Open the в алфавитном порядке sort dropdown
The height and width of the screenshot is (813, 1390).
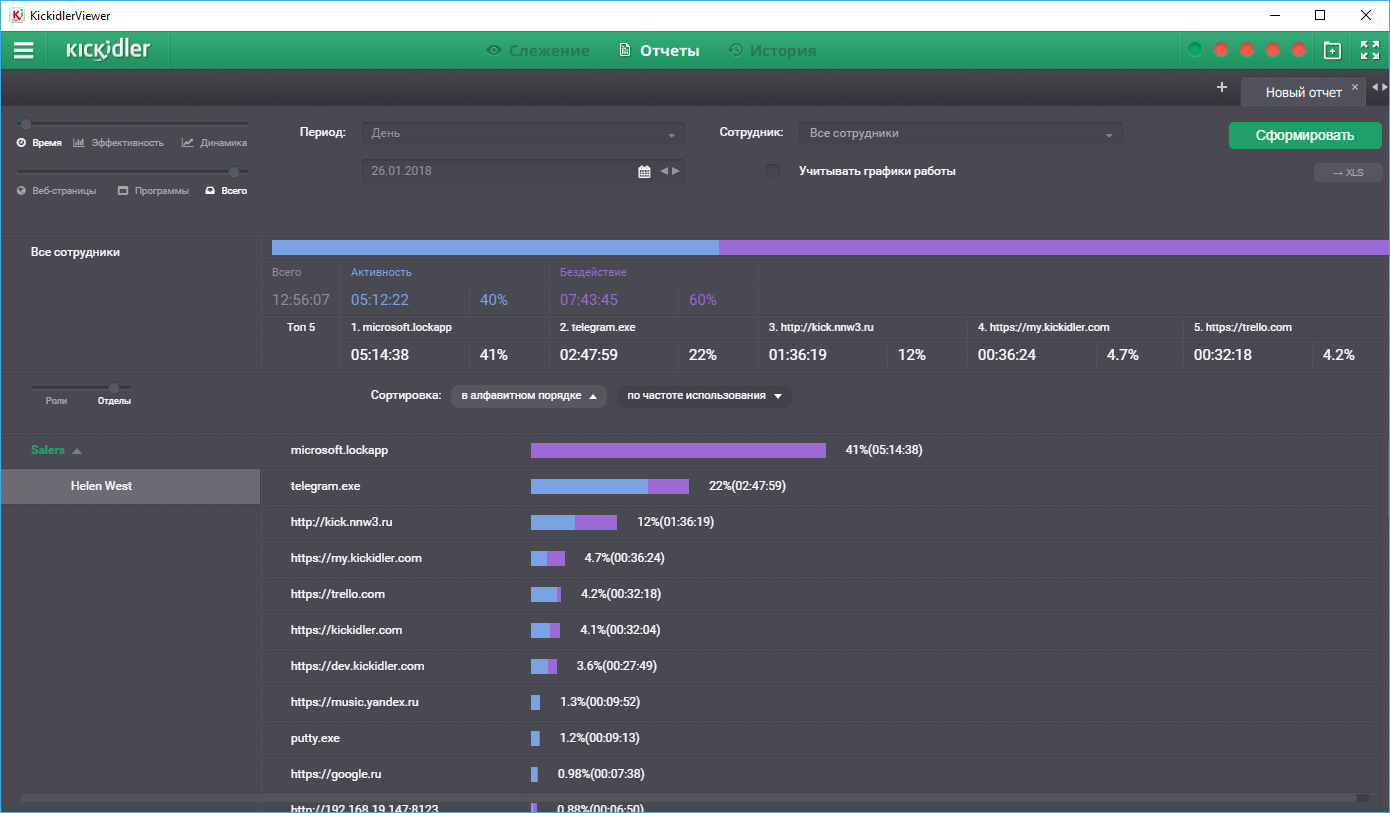[529, 396]
